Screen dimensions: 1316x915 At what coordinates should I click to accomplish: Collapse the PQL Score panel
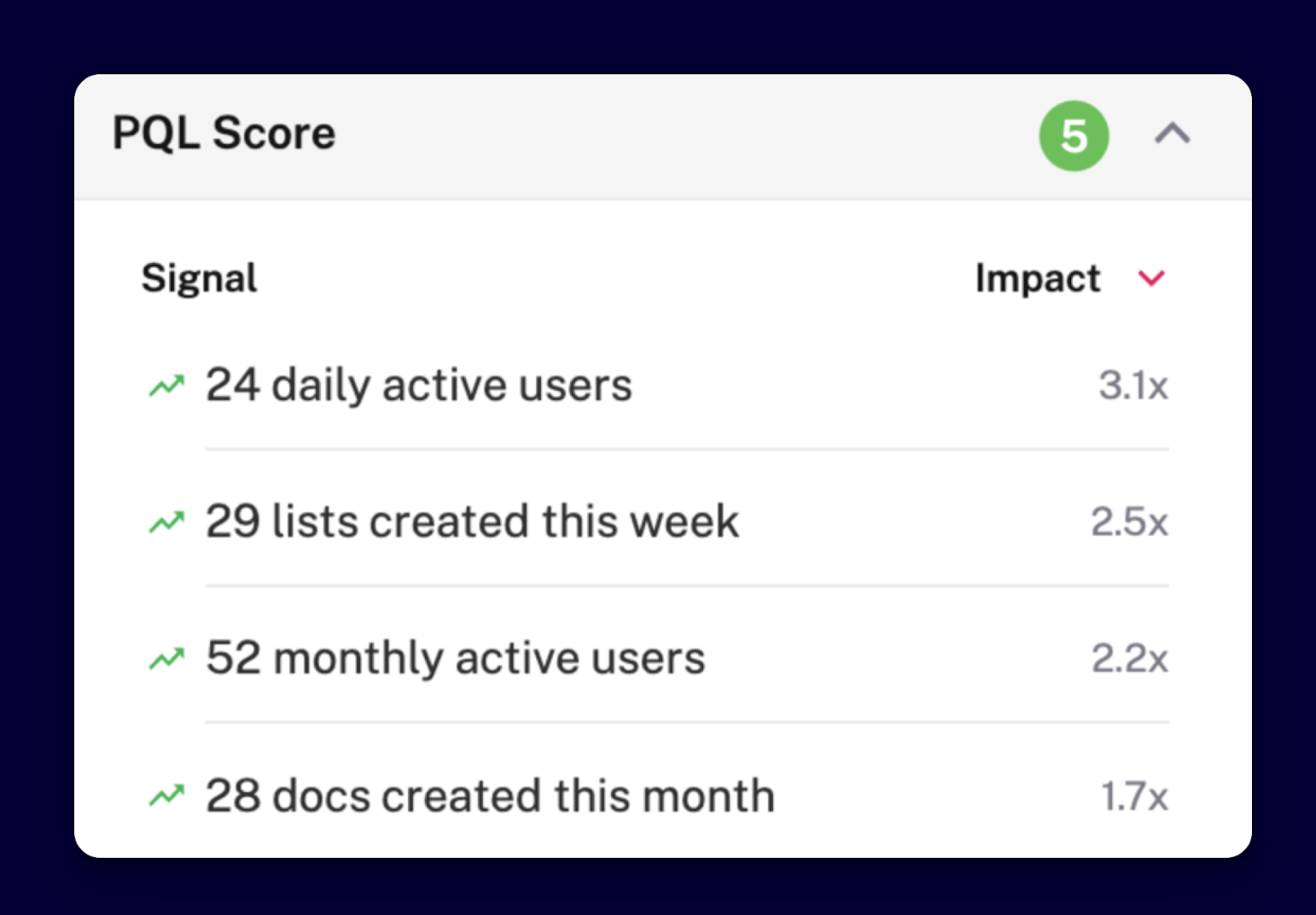click(1173, 134)
